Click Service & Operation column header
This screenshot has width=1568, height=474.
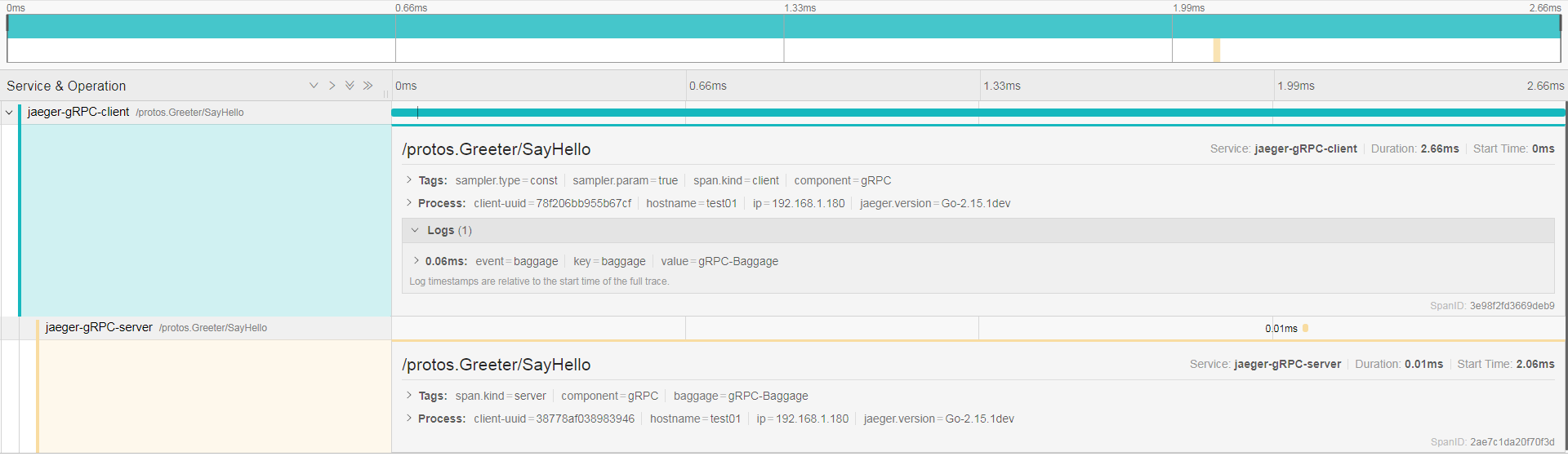(66, 86)
